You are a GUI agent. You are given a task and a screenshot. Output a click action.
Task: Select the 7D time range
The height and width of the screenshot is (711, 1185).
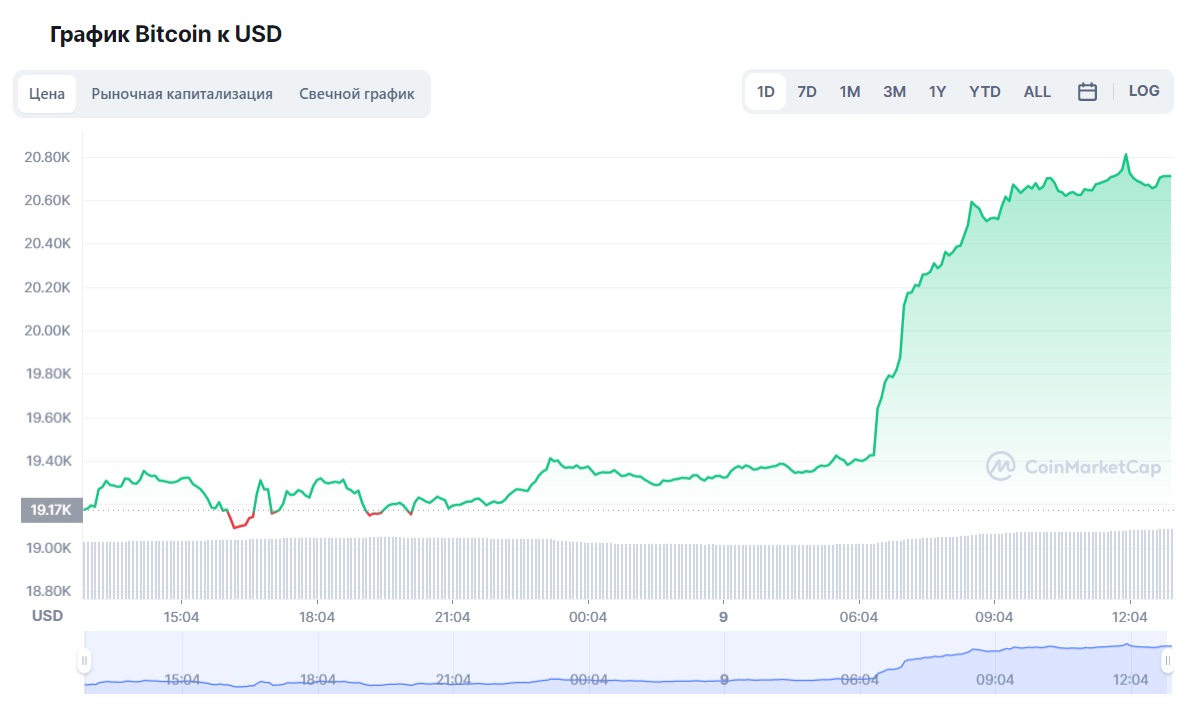pos(806,90)
